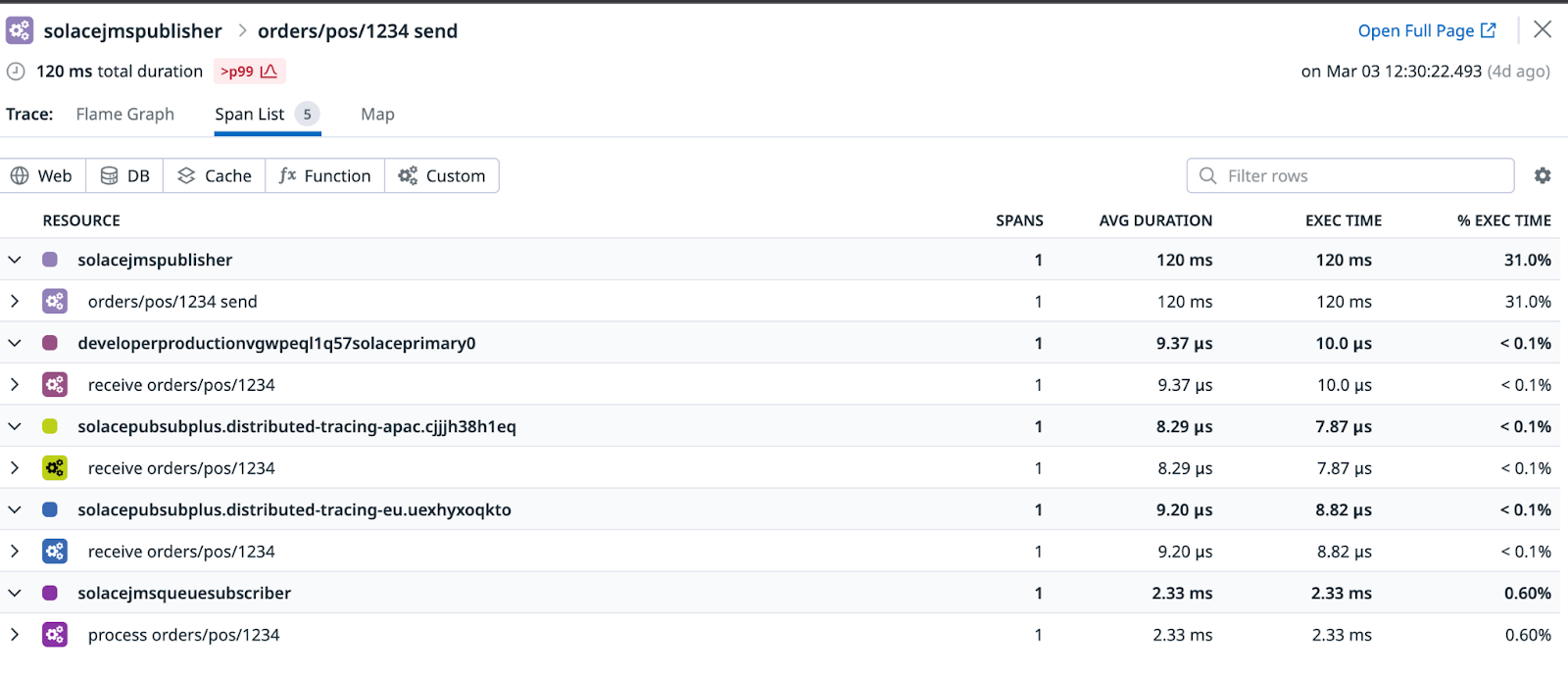Image resolution: width=1568 pixels, height=674 pixels.
Task: Click the blue receive span icon
Action: (x=55, y=552)
